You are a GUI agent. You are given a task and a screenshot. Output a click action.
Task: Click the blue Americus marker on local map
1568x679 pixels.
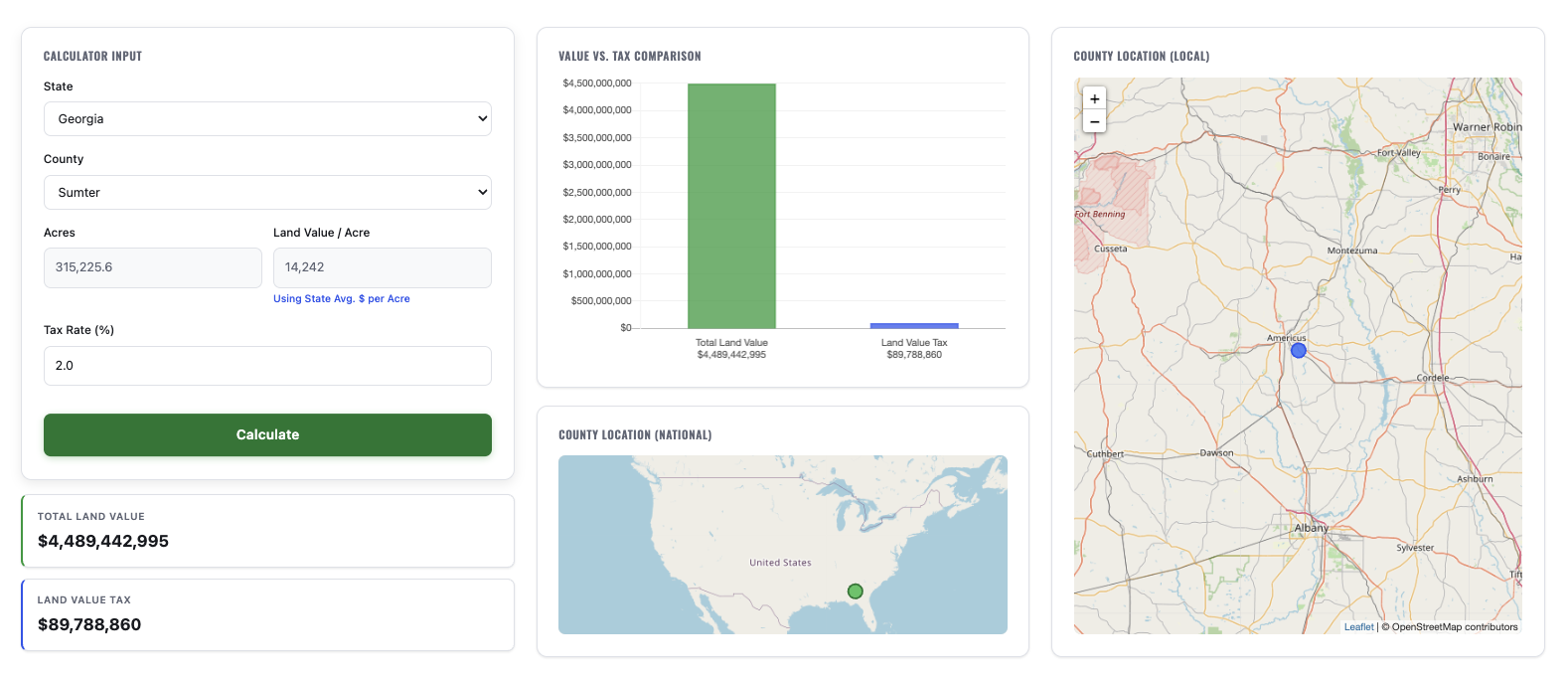pyautogui.click(x=1298, y=350)
